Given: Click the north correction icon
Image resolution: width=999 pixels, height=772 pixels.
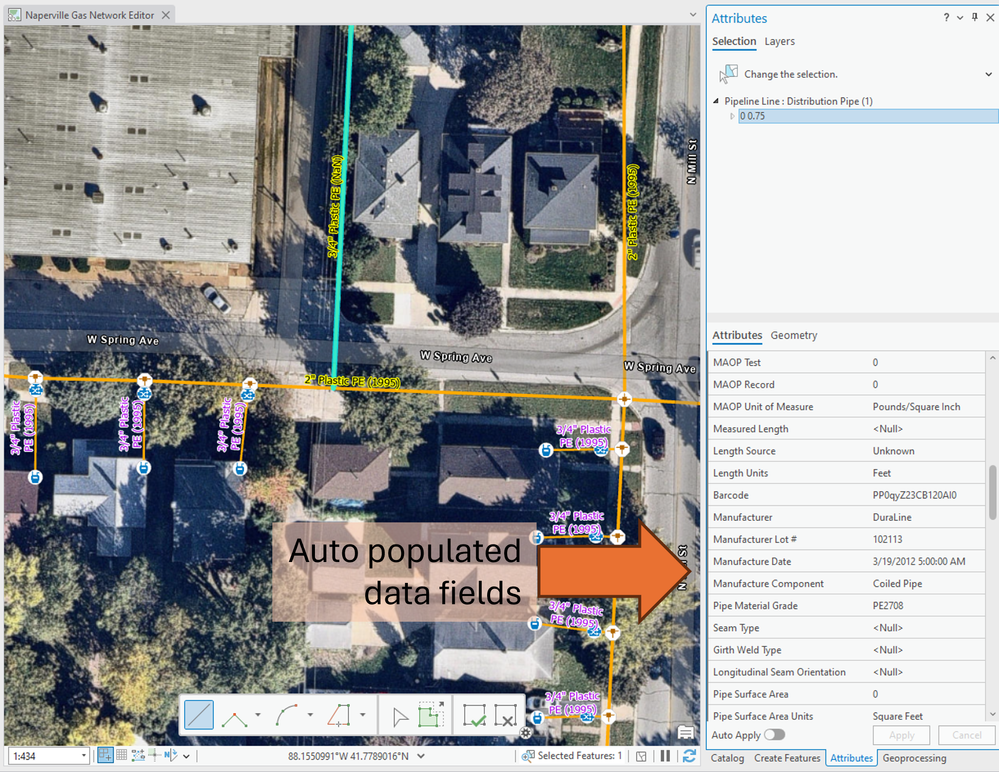Looking at the screenshot, I should 170,755.
